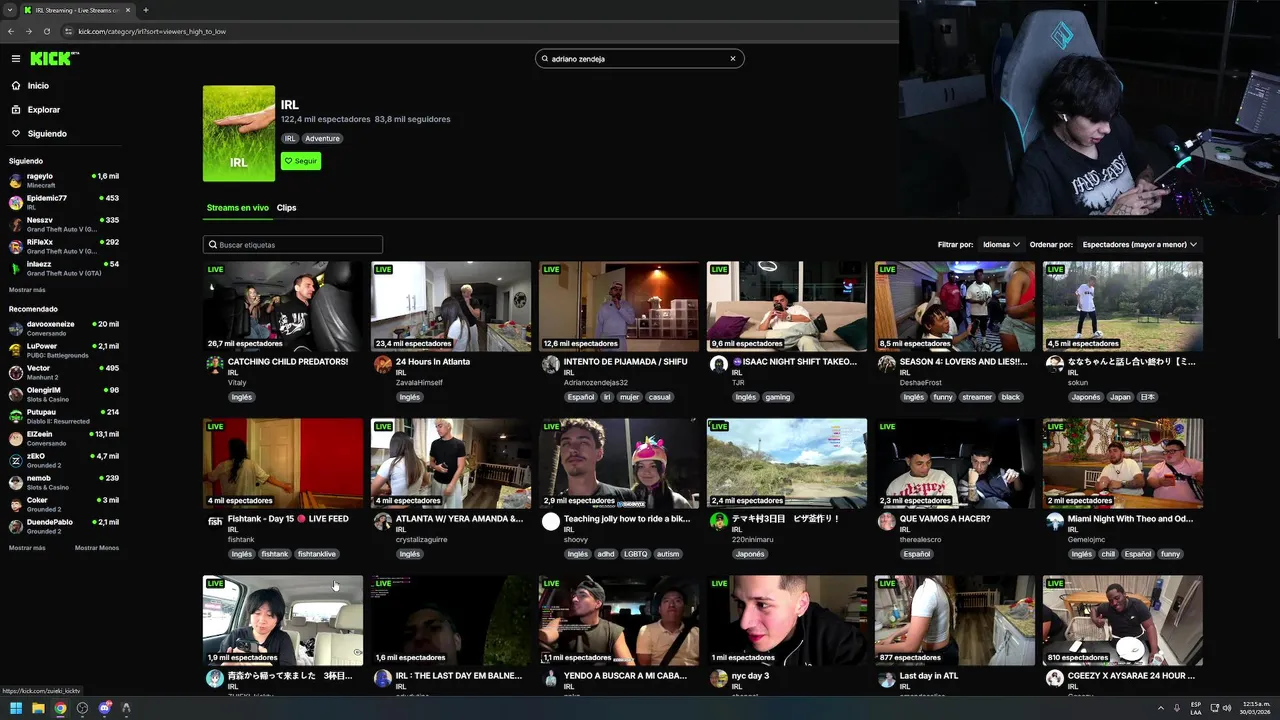1280x720 pixels.
Task: Go back with the browser back arrow
Action: tap(11, 31)
